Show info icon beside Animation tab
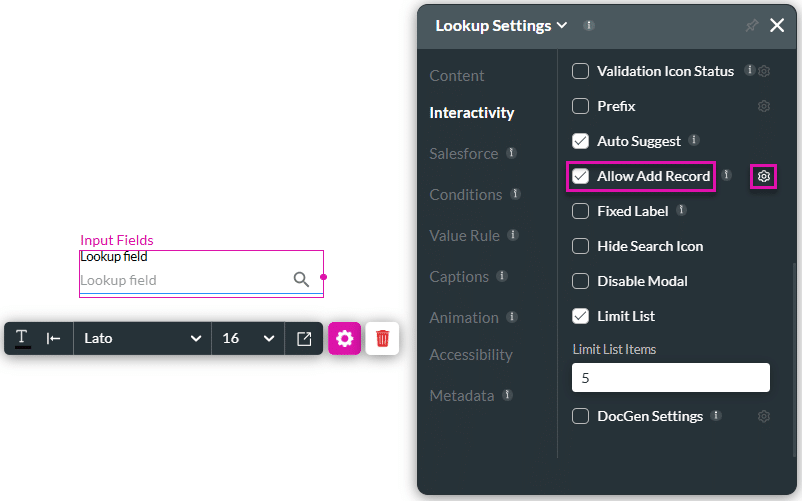Viewport: 802px width, 501px height. (511, 317)
